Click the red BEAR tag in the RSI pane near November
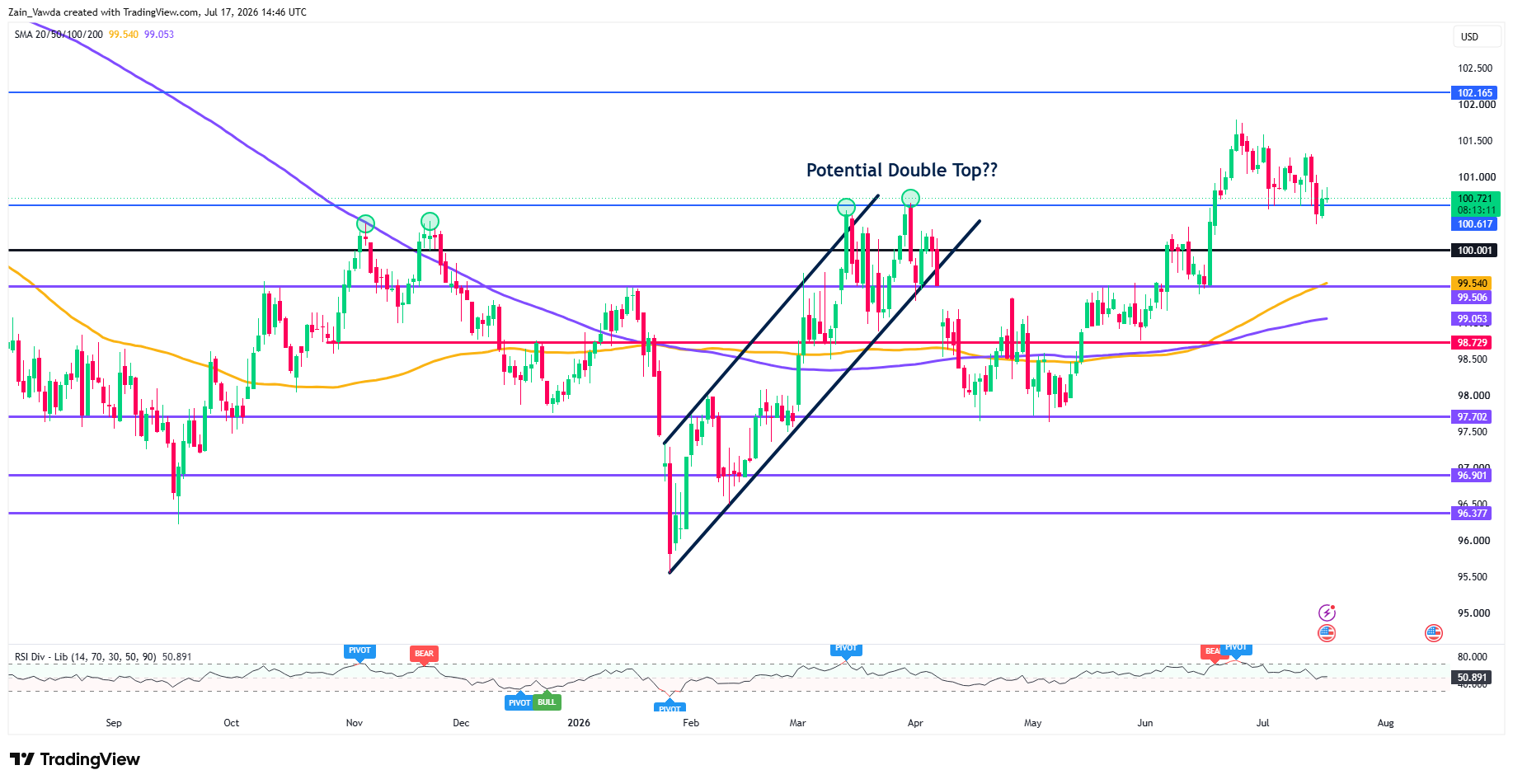 (x=424, y=654)
